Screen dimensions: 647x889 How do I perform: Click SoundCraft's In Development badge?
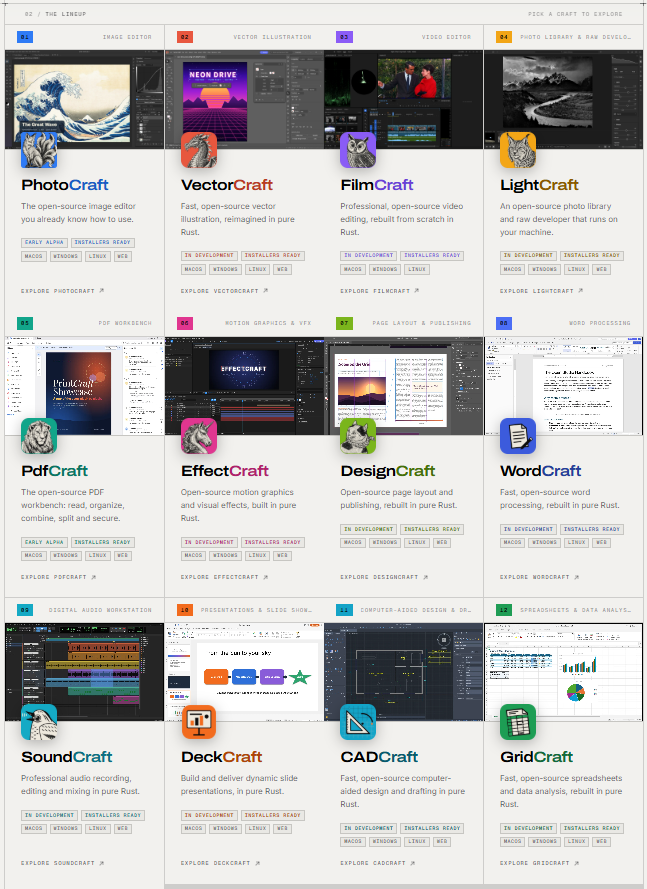point(49,815)
